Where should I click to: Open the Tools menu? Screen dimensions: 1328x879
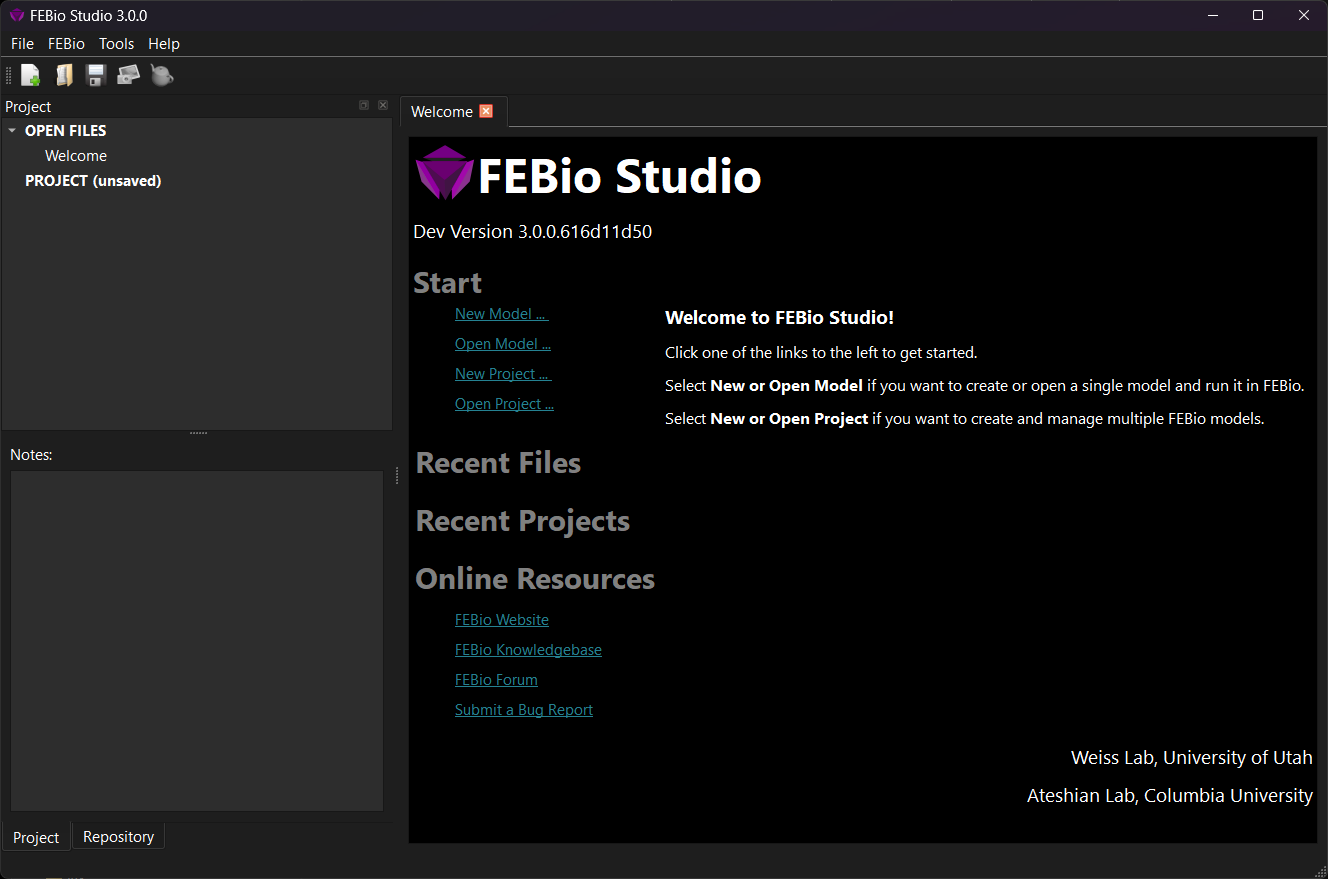coord(116,44)
